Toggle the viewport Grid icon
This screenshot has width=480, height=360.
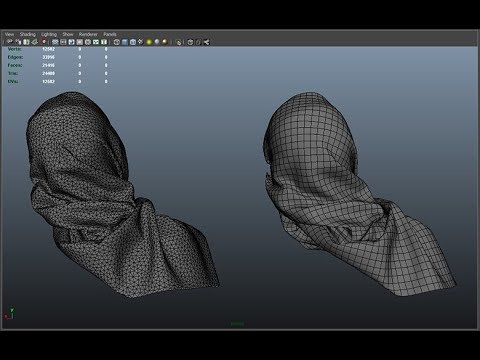point(55,42)
